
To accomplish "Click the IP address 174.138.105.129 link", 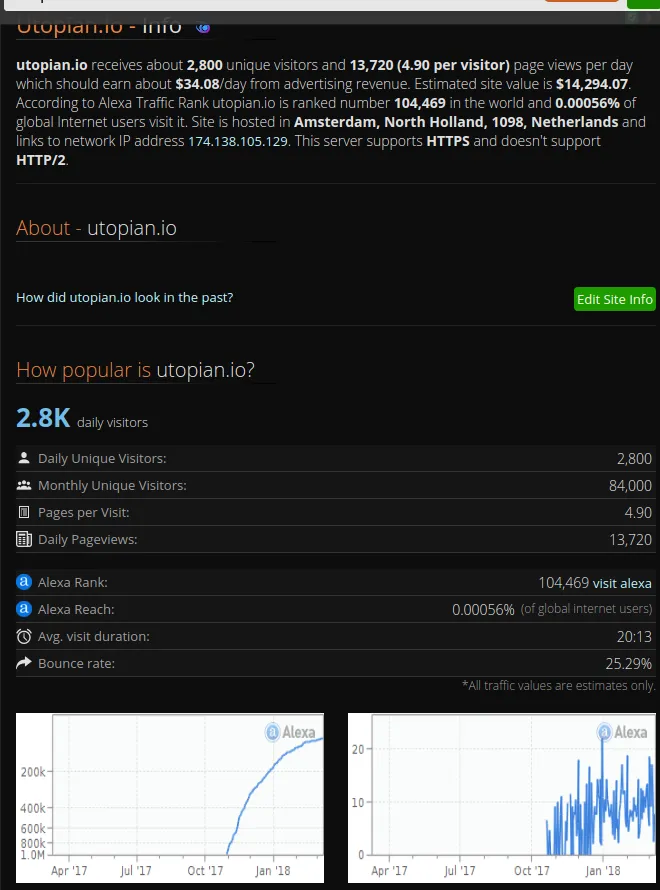I will point(238,141).
